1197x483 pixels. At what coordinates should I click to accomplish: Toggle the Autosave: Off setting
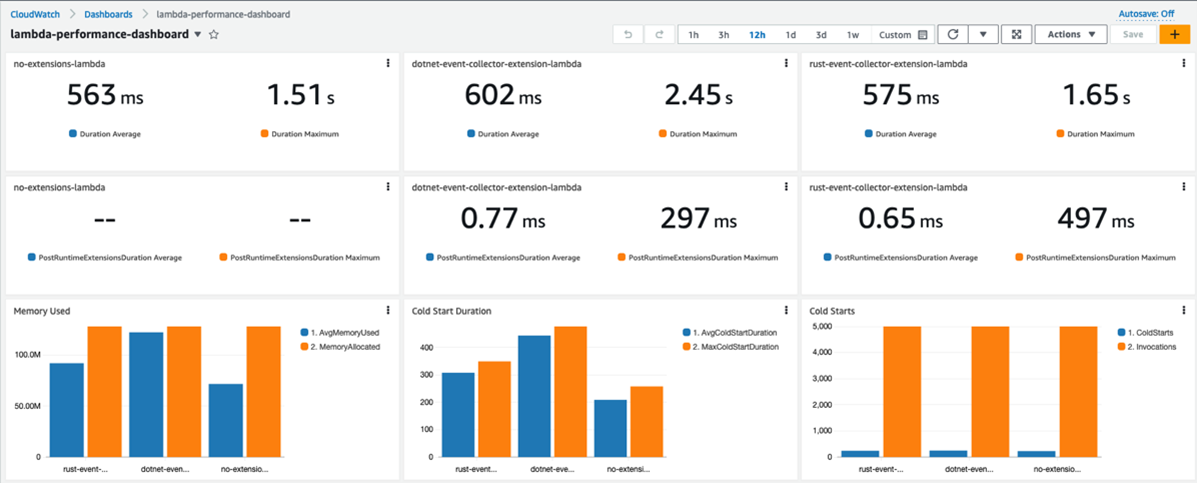click(x=1146, y=14)
